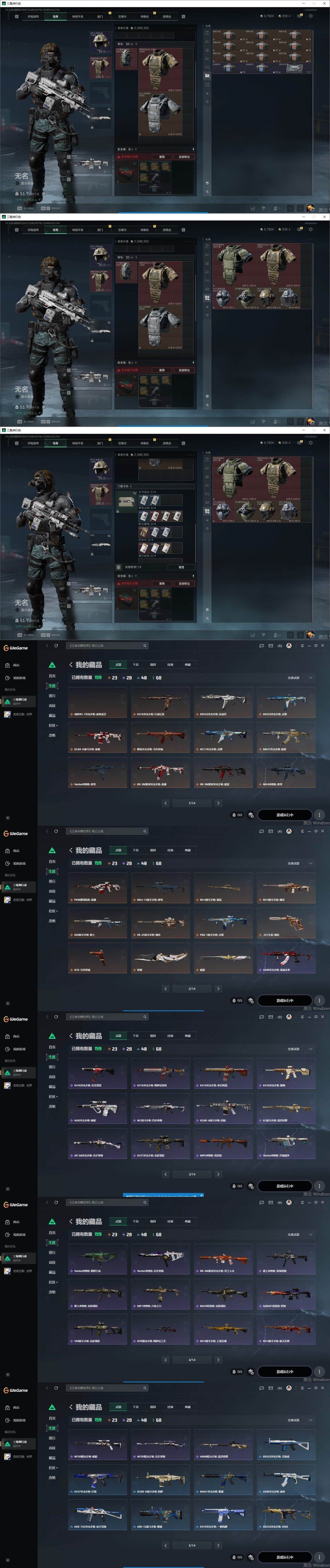Click the search magnifier icon in the WeGame window showing 5/14
The image size is (330, 1568).
tap(145, 1388)
